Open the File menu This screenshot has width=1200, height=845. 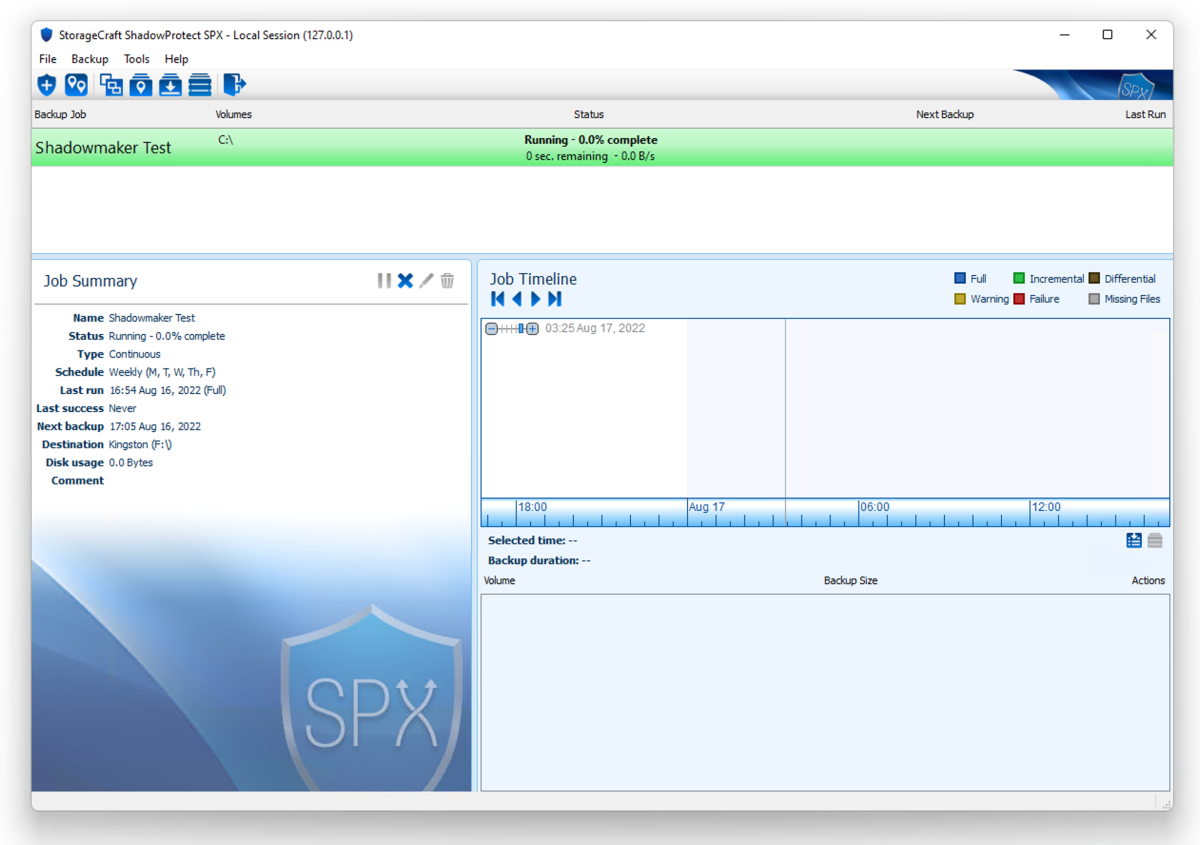pyautogui.click(x=47, y=59)
